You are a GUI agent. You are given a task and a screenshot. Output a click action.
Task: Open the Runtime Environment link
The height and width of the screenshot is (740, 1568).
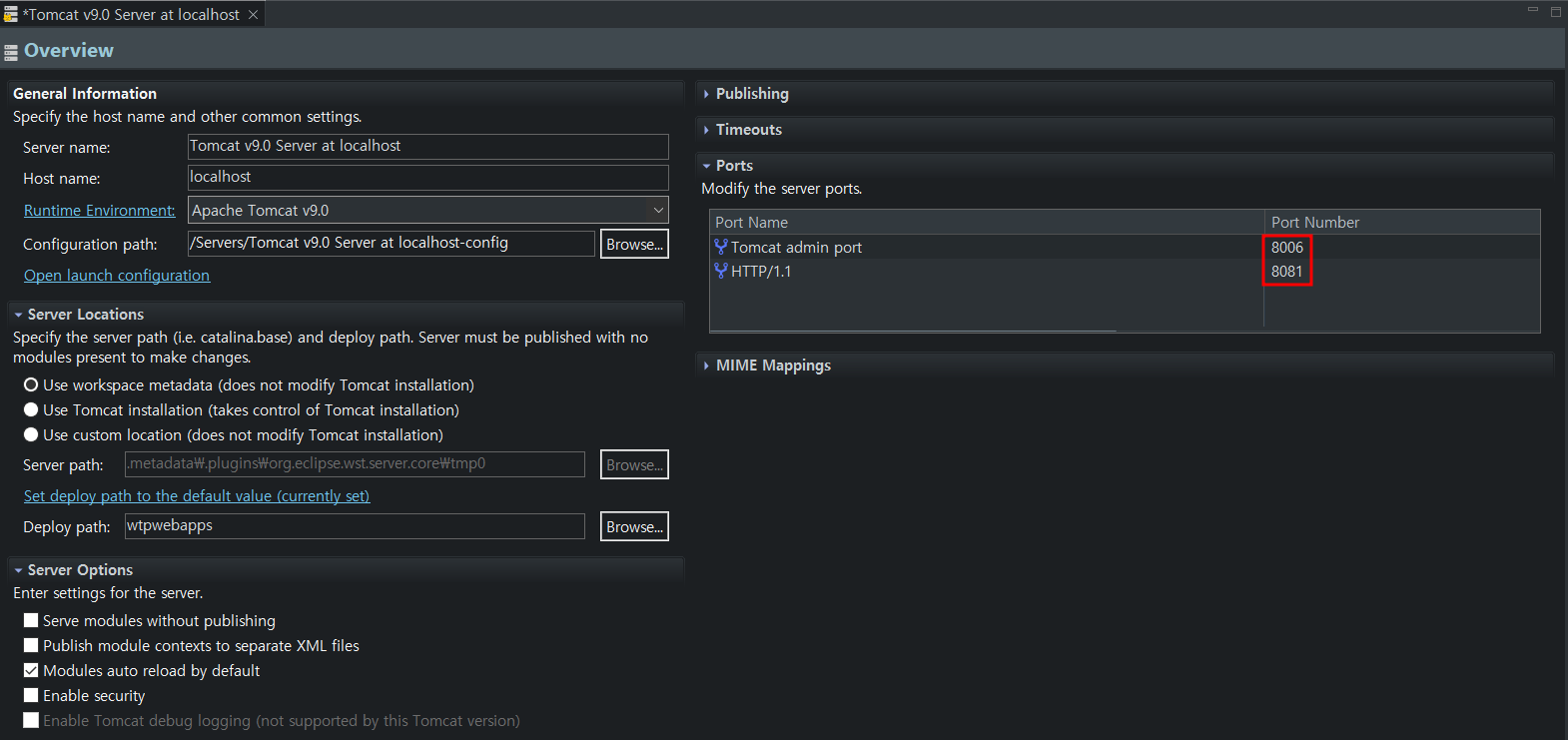point(100,210)
